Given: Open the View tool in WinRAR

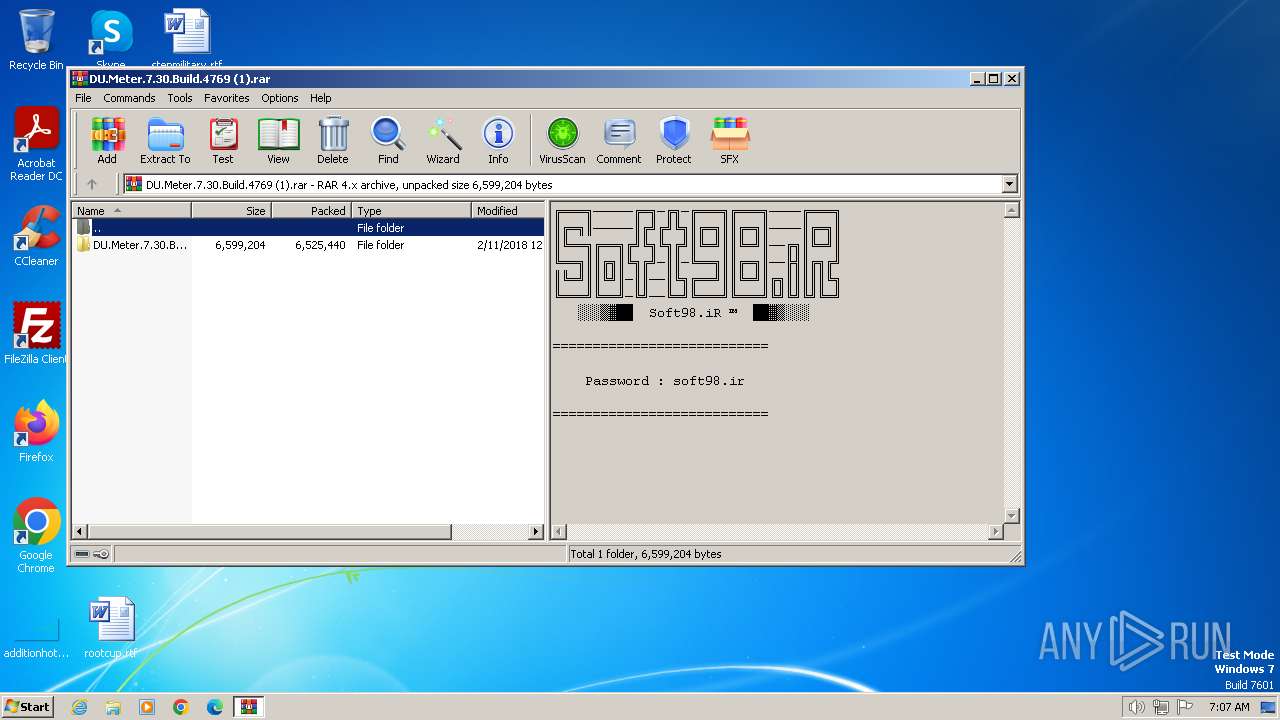Looking at the screenshot, I should pyautogui.click(x=278, y=140).
